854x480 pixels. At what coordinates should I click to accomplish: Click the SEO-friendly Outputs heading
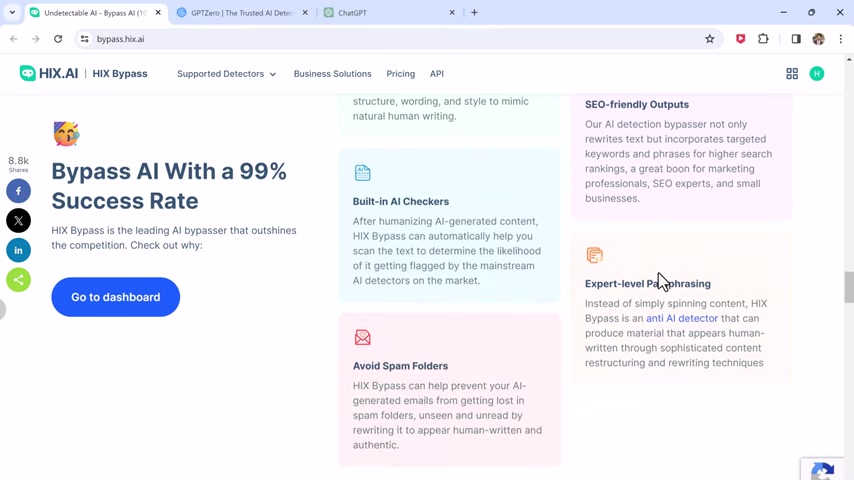point(637,105)
